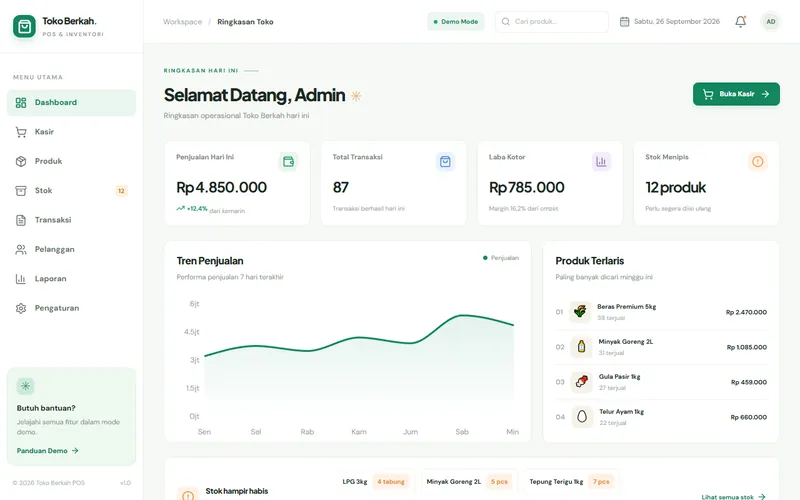
Task: Click Ringkasan Toko breadcrumb text
Action: [x=245, y=22]
